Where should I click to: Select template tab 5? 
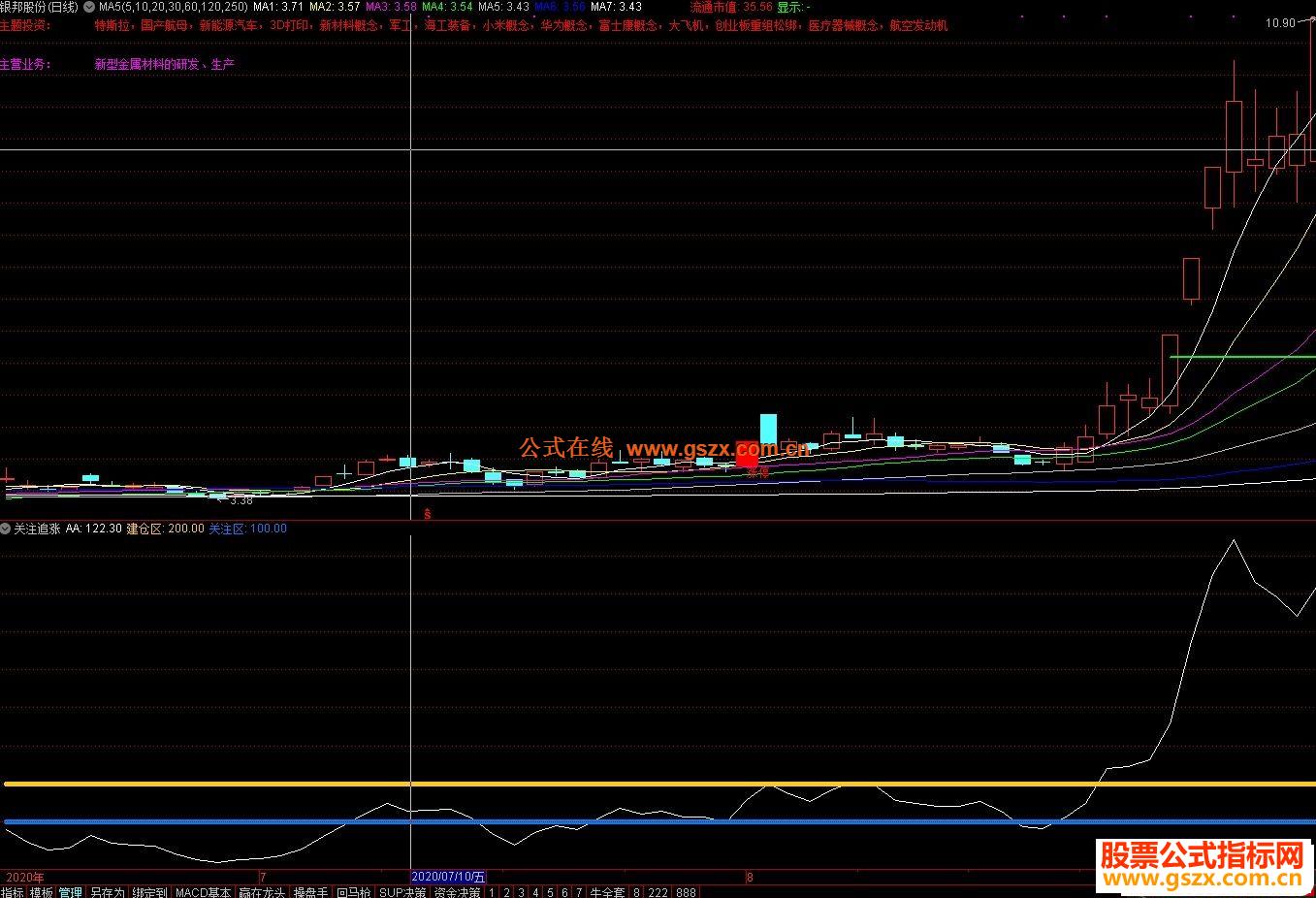pyautogui.click(x=550, y=892)
